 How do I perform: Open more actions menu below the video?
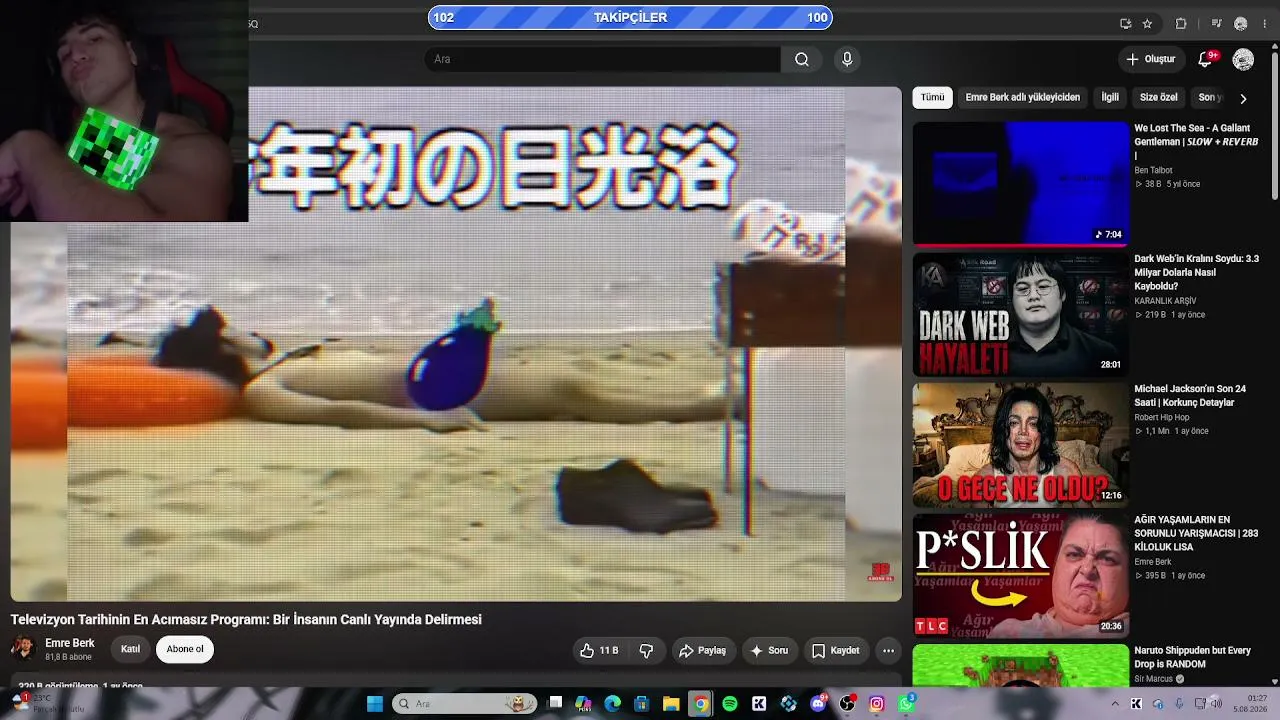click(x=888, y=651)
